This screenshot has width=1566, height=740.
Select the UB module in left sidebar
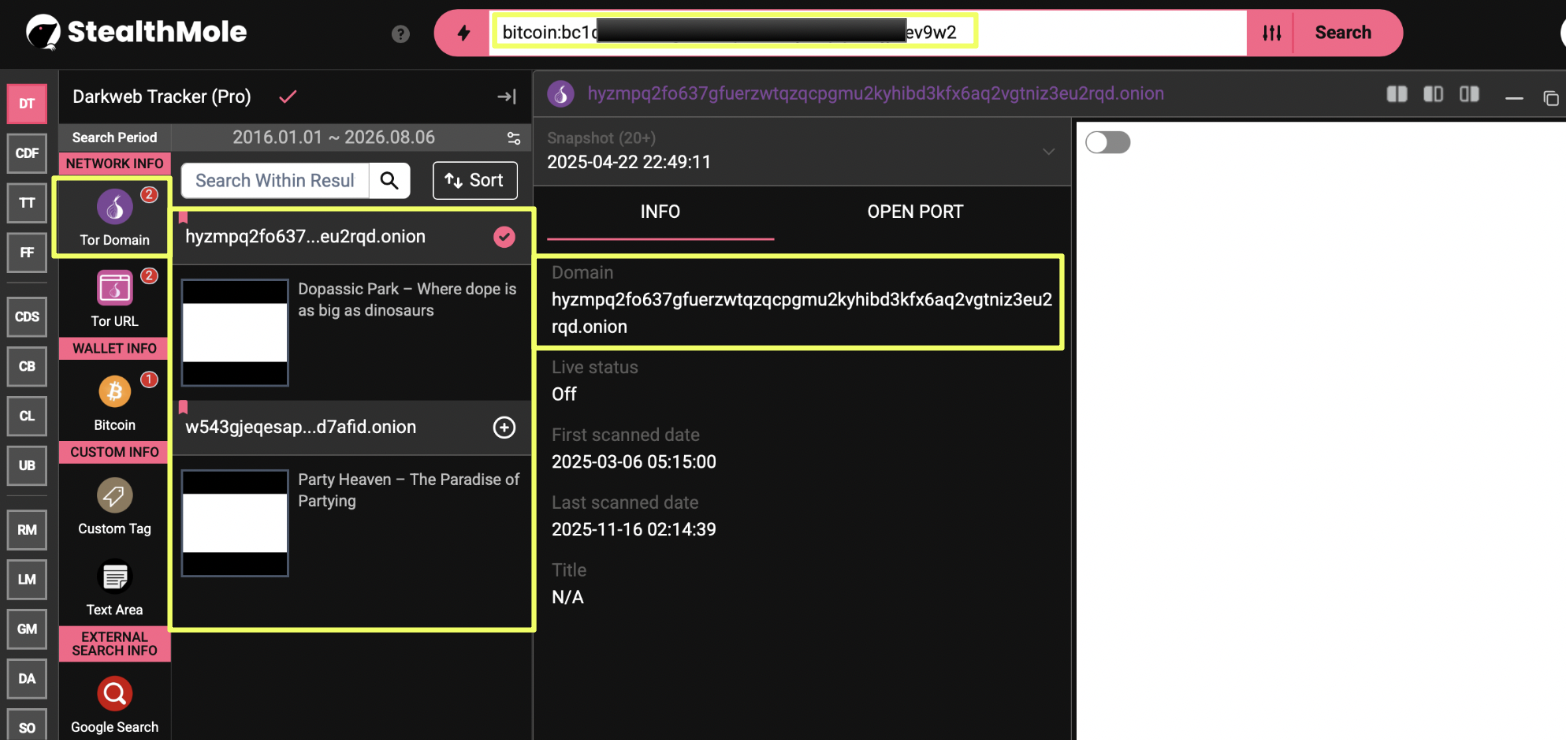point(27,465)
